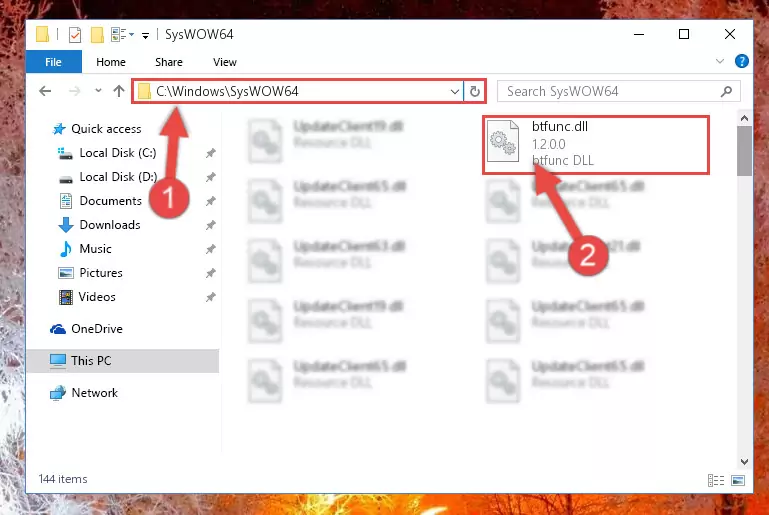
Task: Click pin icon beside Downloads
Action: pos(210,225)
